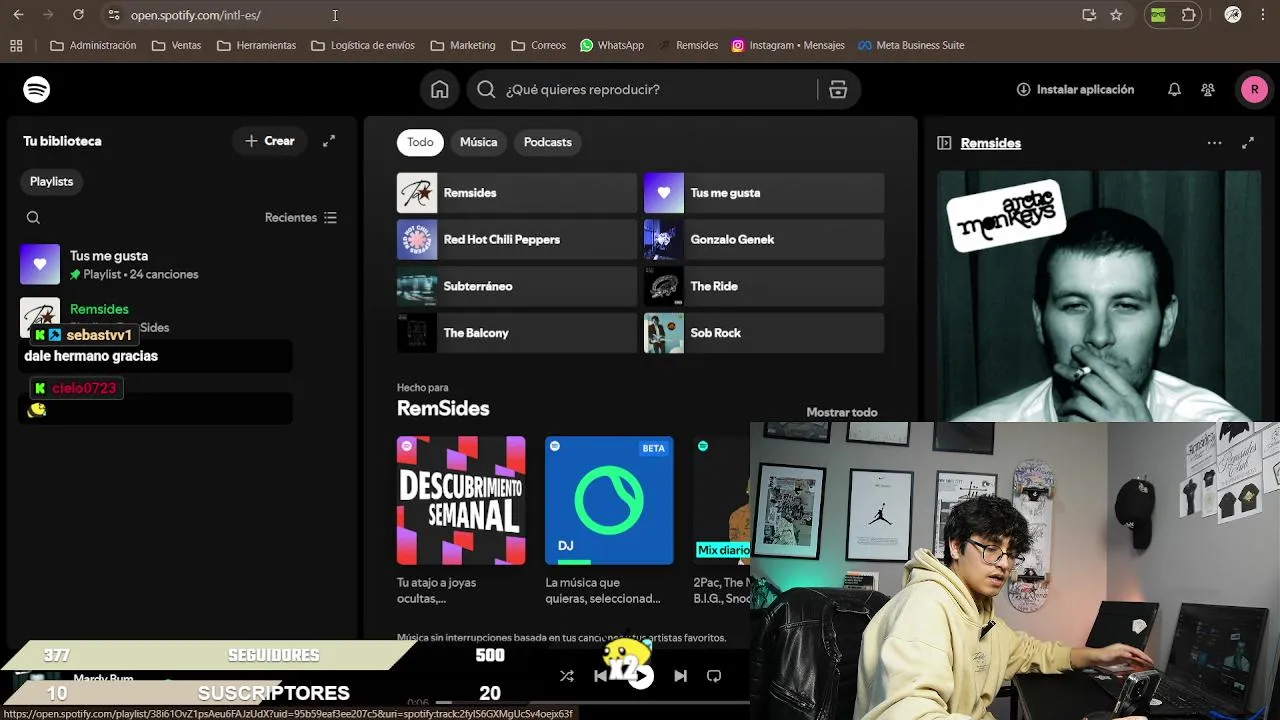Reload the browser page
Viewport: 1280px width, 720px height.
(x=78, y=15)
